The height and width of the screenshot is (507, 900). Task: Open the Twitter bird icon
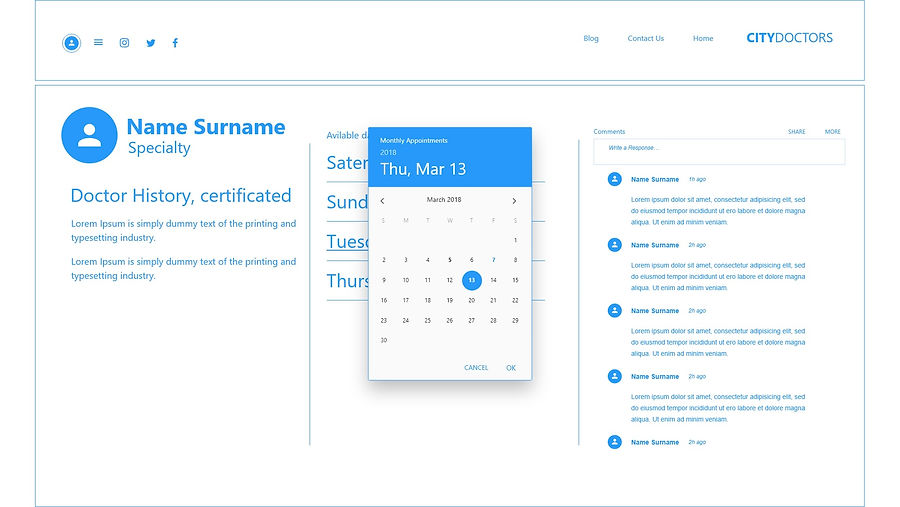click(150, 43)
